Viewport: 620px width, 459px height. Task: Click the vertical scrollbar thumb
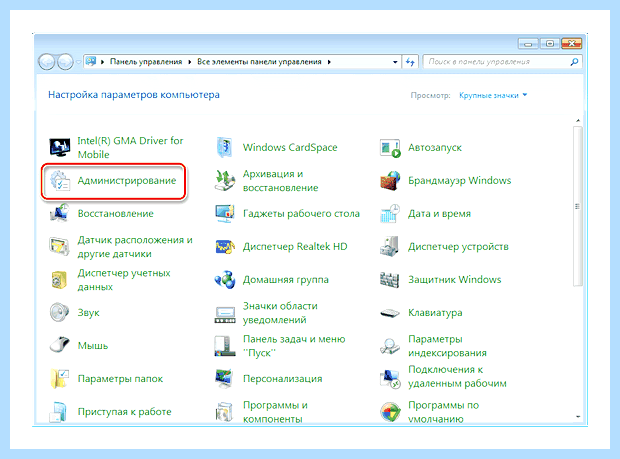coord(578,206)
